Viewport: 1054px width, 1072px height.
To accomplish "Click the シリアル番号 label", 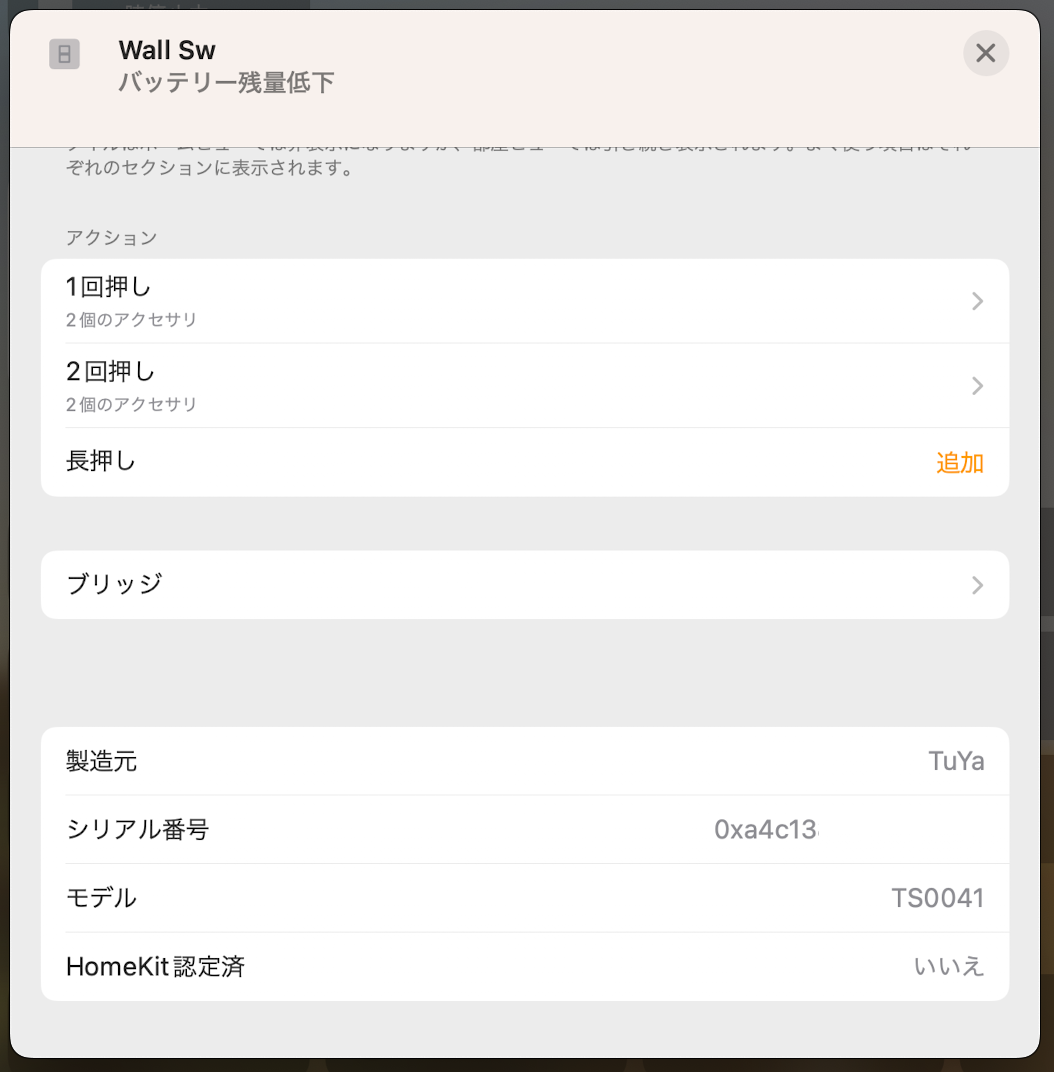I will [x=137, y=830].
